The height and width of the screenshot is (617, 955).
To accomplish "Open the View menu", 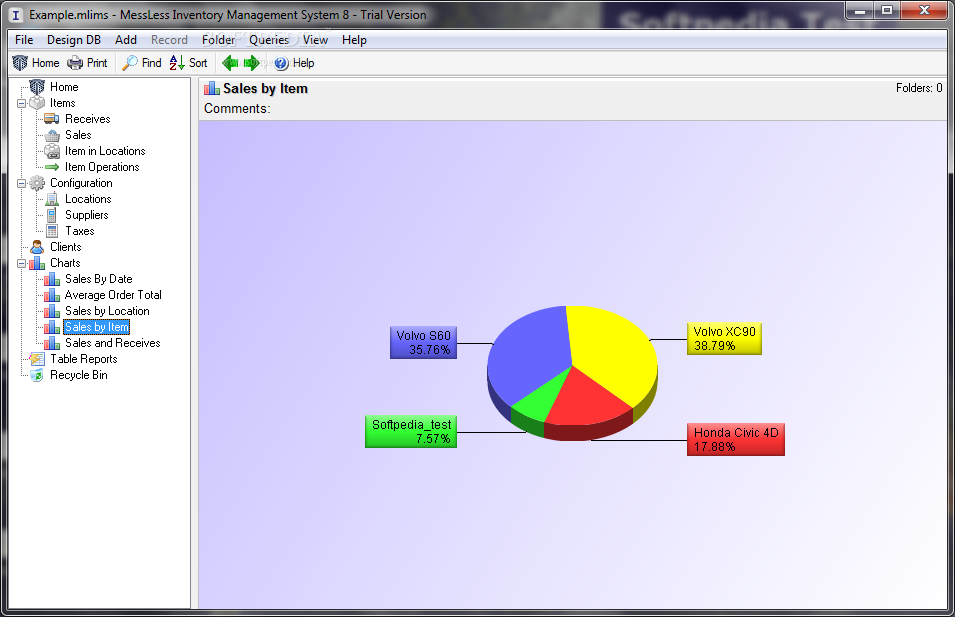I will pyautogui.click(x=315, y=40).
